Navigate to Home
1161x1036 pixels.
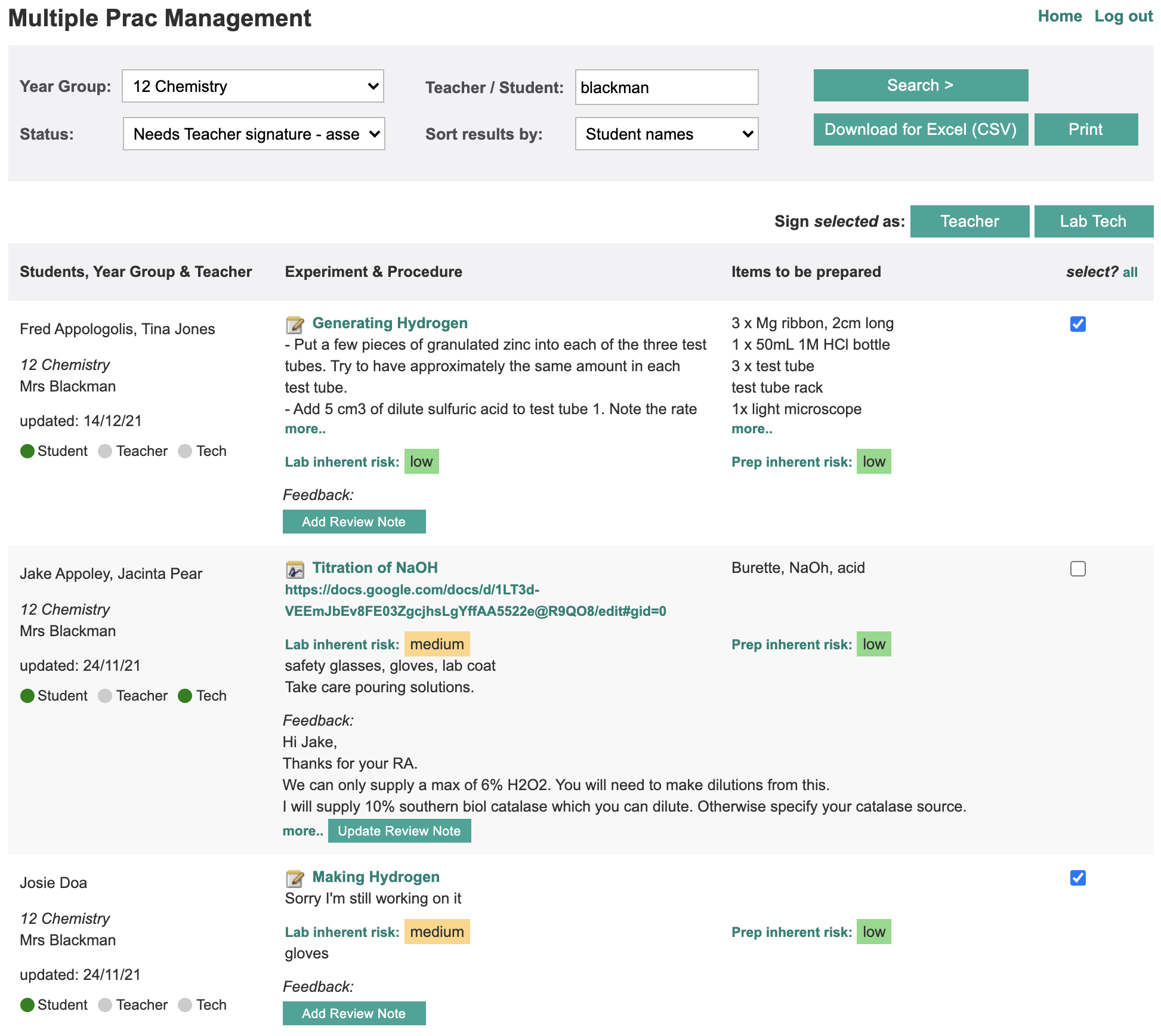pos(1060,16)
